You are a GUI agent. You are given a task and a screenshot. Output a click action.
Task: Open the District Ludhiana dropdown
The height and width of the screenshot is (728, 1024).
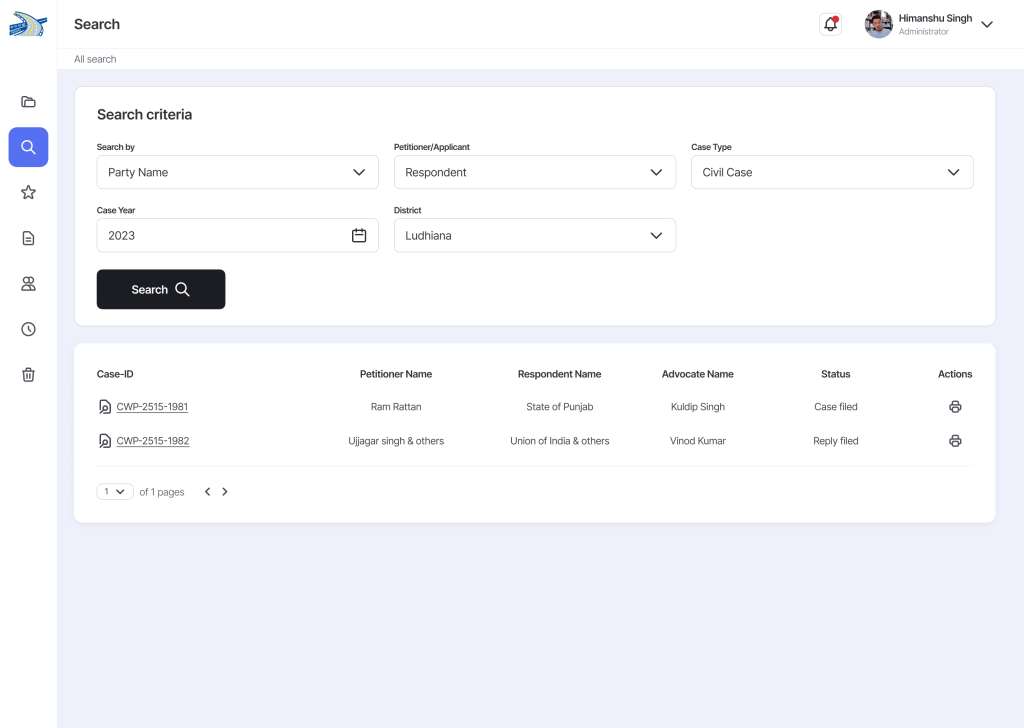click(x=534, y=235)
